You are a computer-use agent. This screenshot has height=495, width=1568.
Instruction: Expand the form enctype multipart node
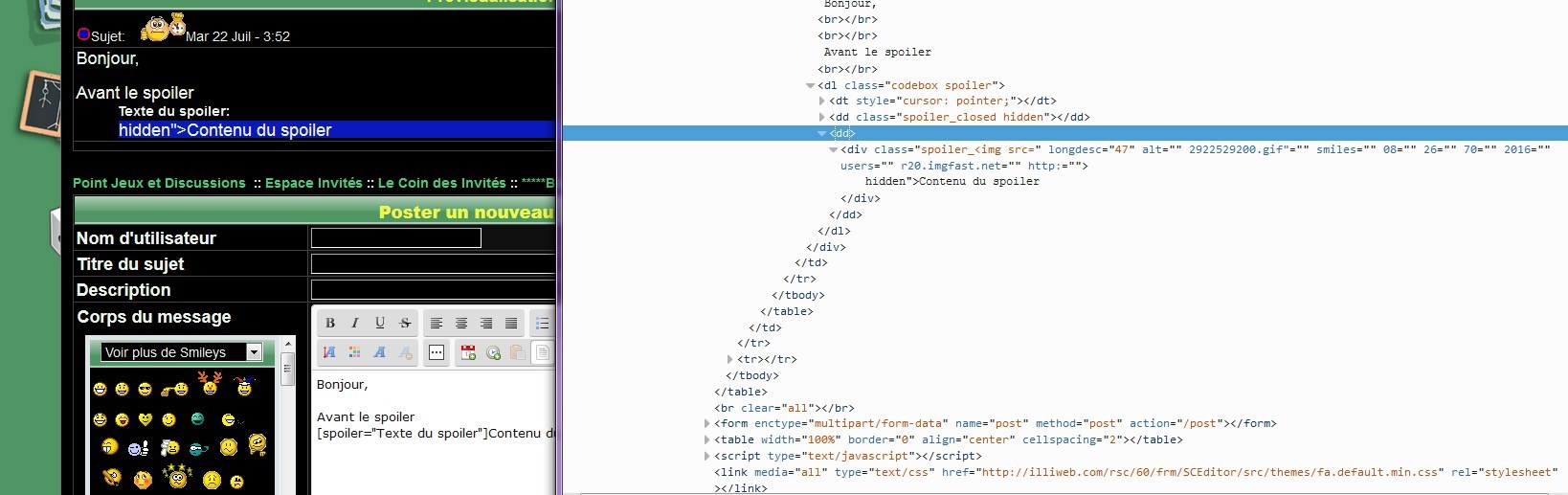coord(707,423)
